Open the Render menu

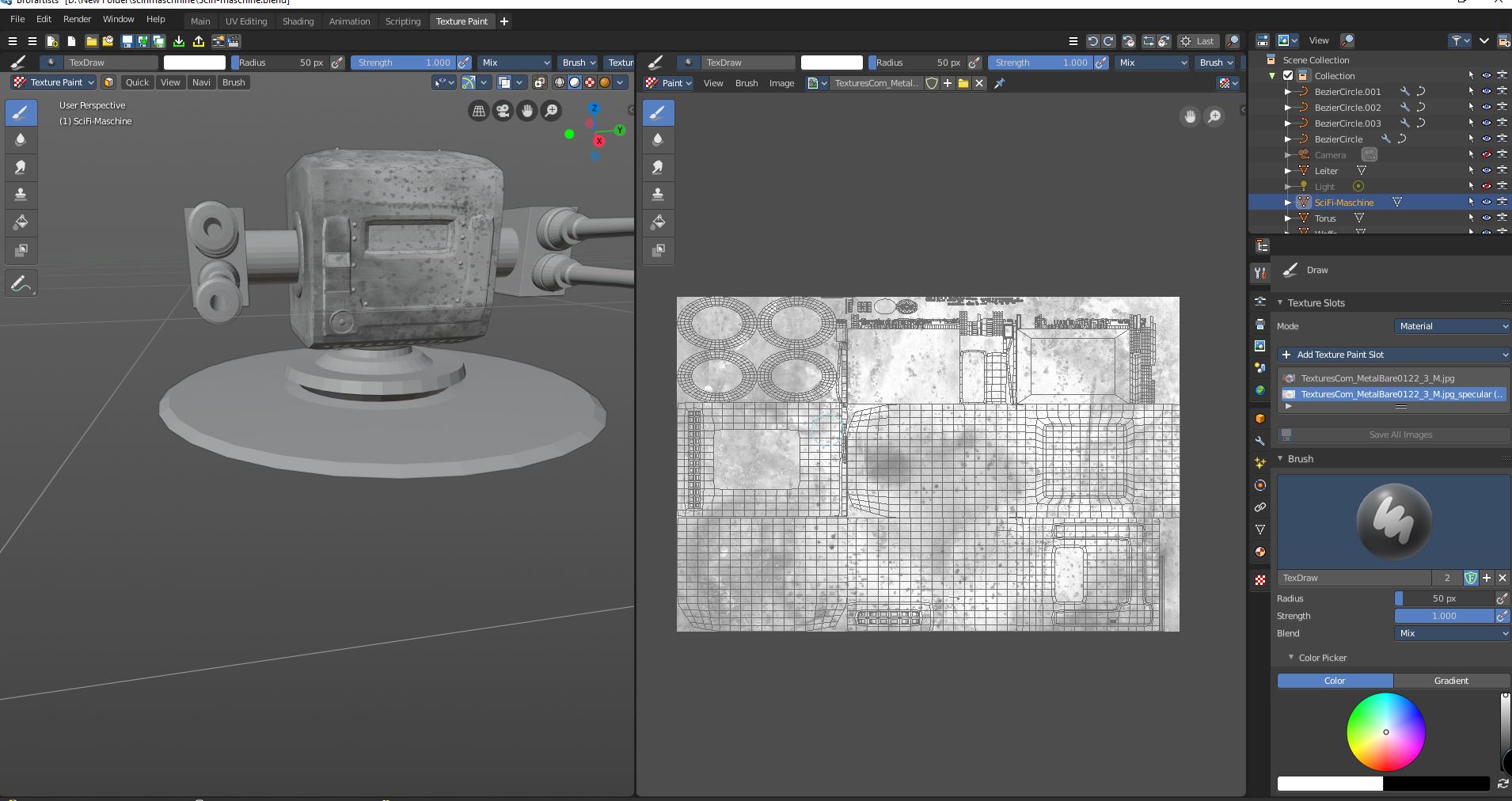click(77, 19)
